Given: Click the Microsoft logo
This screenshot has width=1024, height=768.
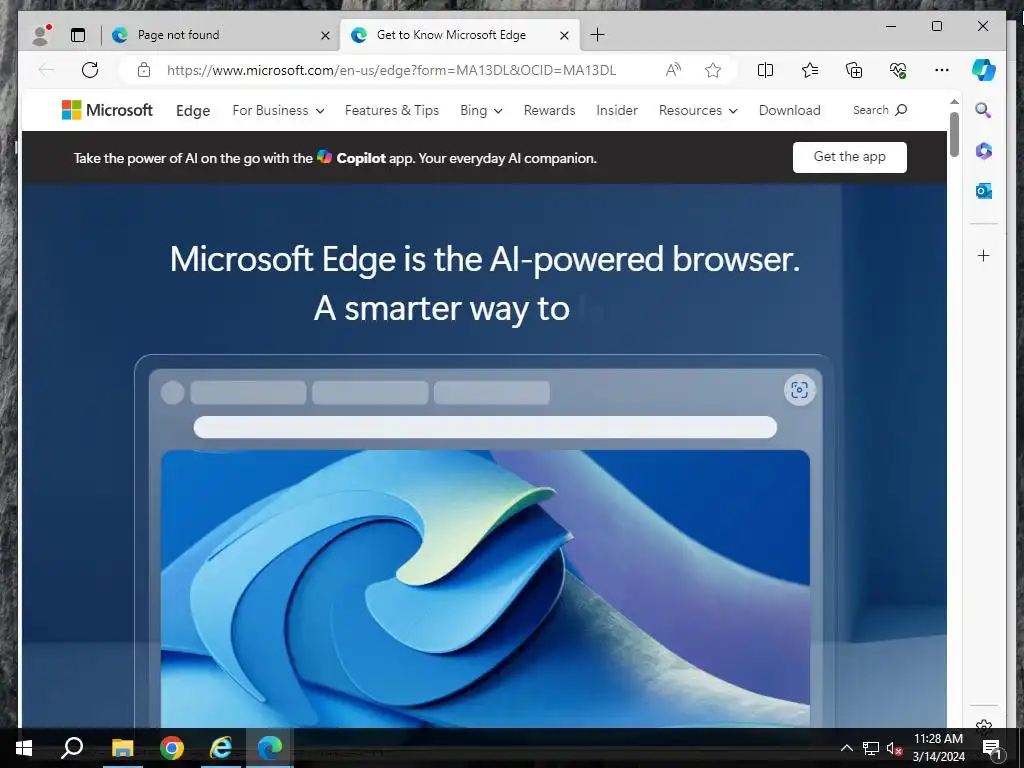Looking at the screenshot, I should (x=107, y=110).
